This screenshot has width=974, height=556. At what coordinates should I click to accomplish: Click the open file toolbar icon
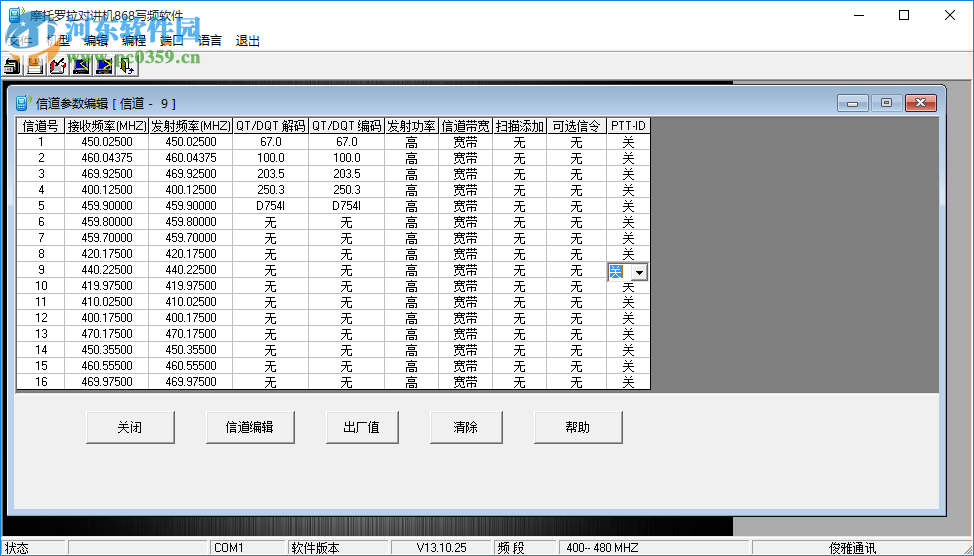tap(12, 65)
